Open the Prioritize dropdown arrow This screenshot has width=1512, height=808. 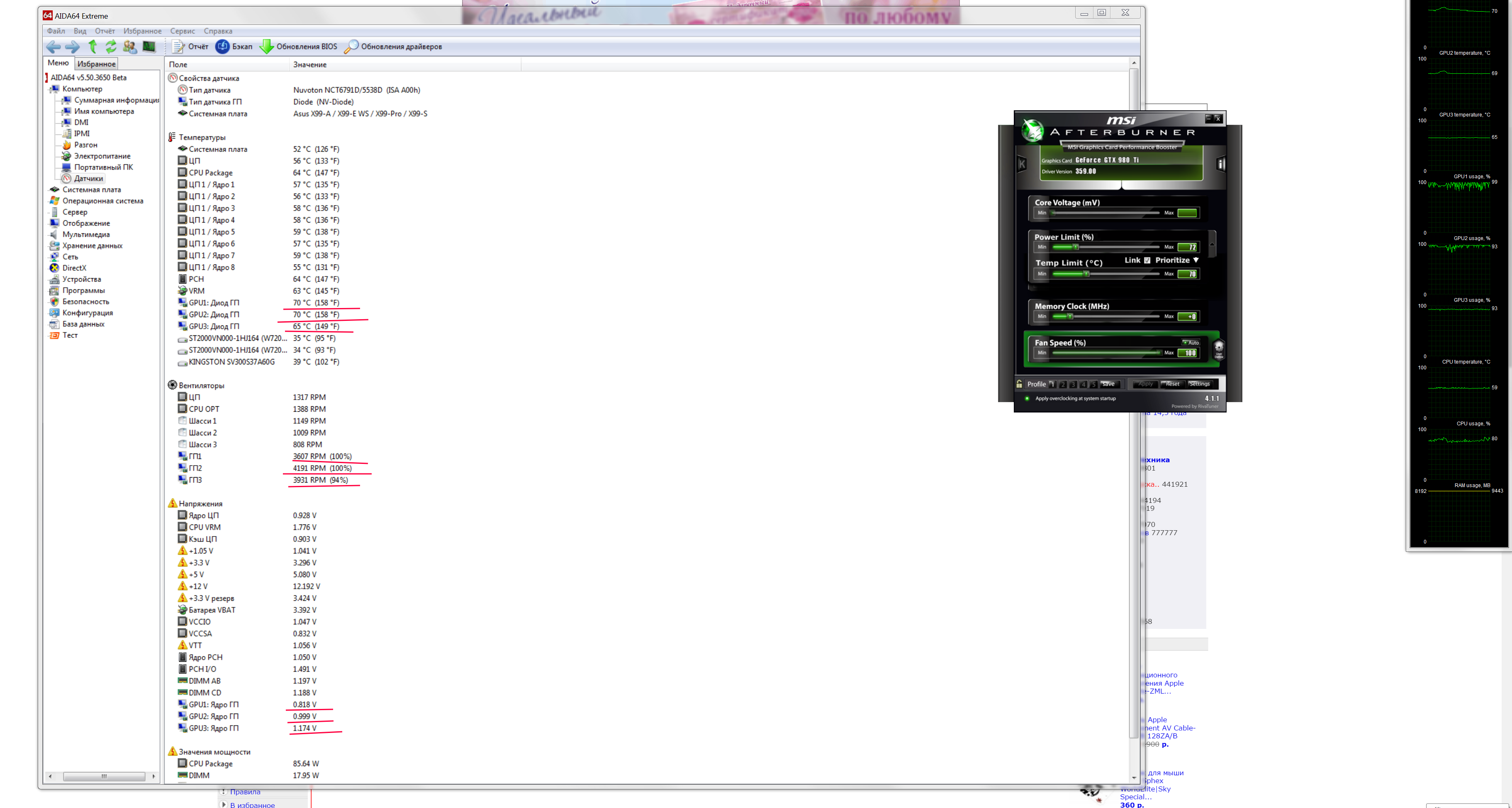pos(1195,260)
